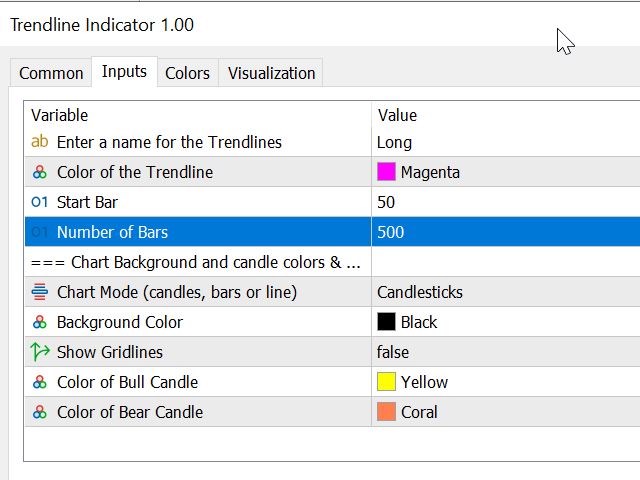Click color icon beside Color of Bull Candle
Image resolution: width=640 pixels, height=480 pixels.
(40, 382)
